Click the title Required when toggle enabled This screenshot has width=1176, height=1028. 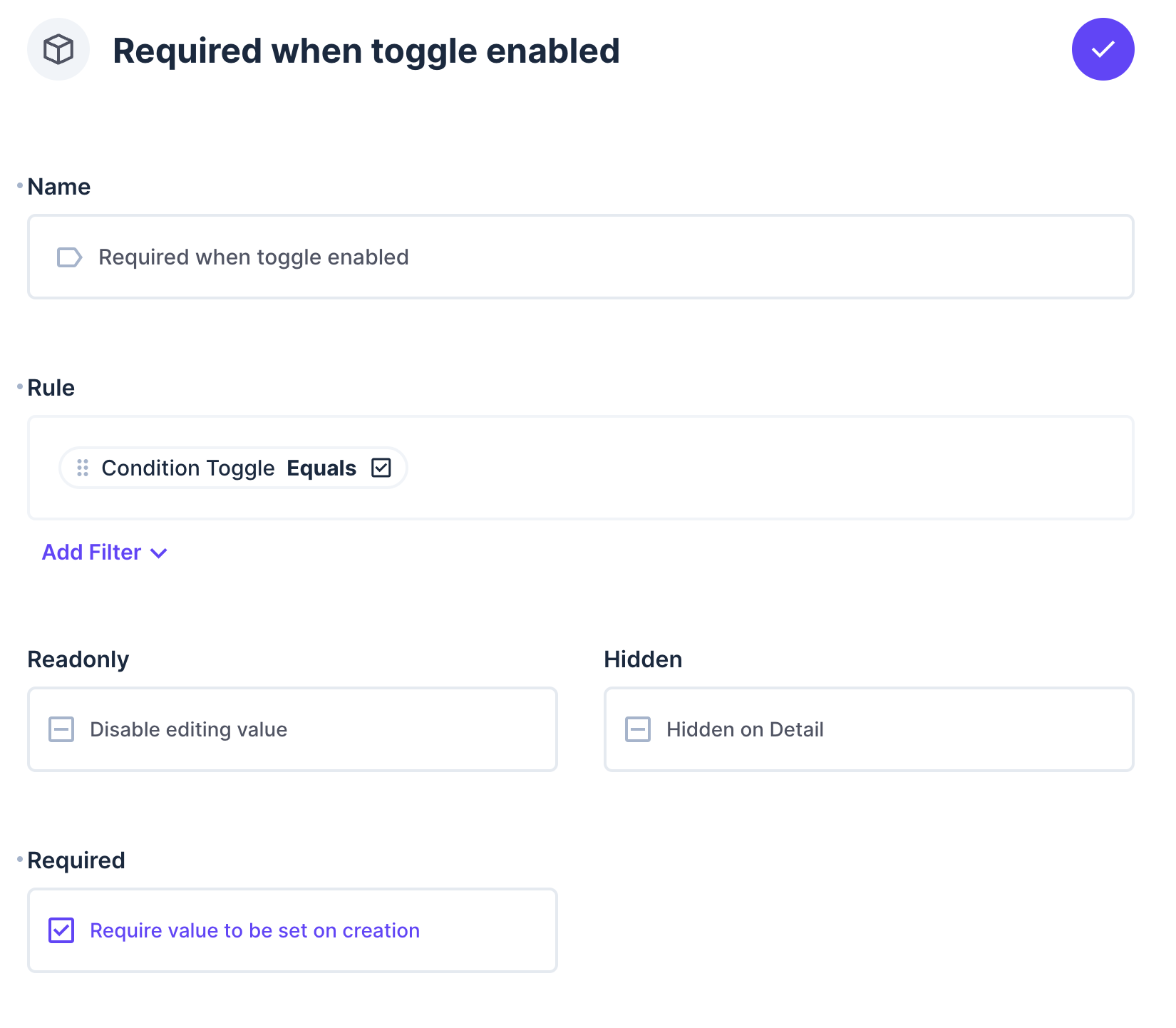coord(366,50)
